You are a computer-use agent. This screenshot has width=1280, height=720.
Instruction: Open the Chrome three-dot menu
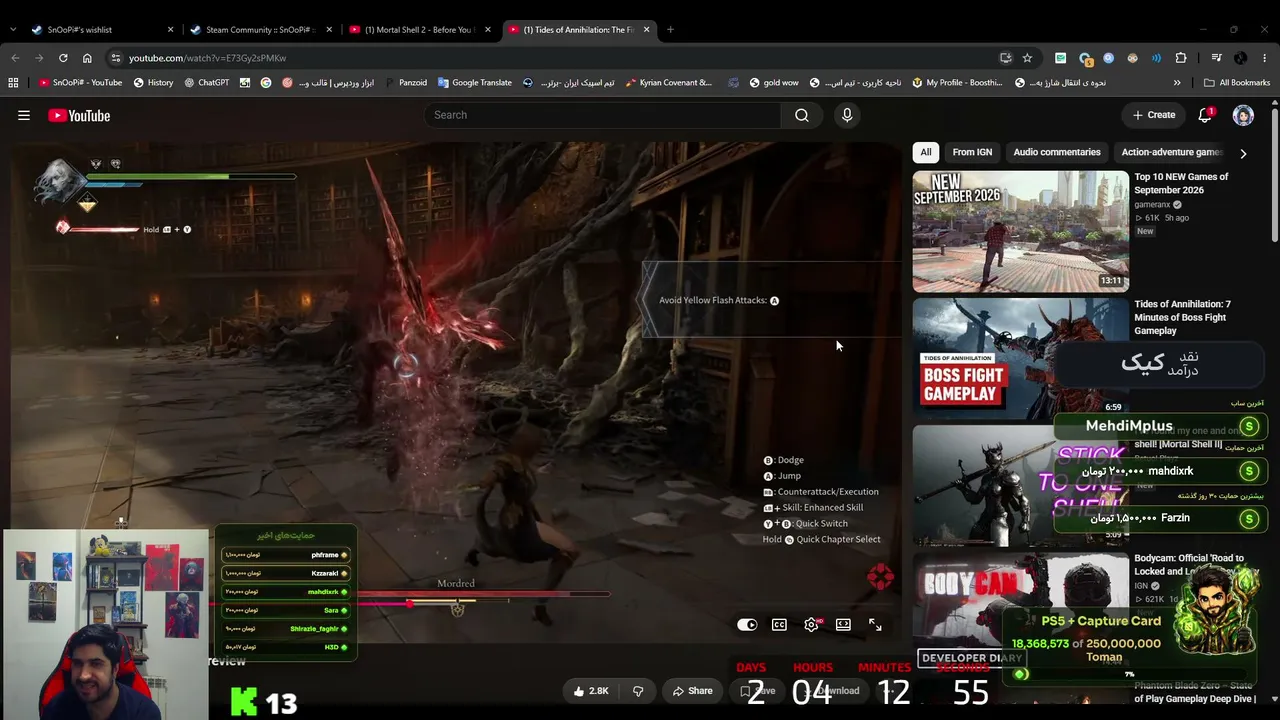pos(1265,58)
